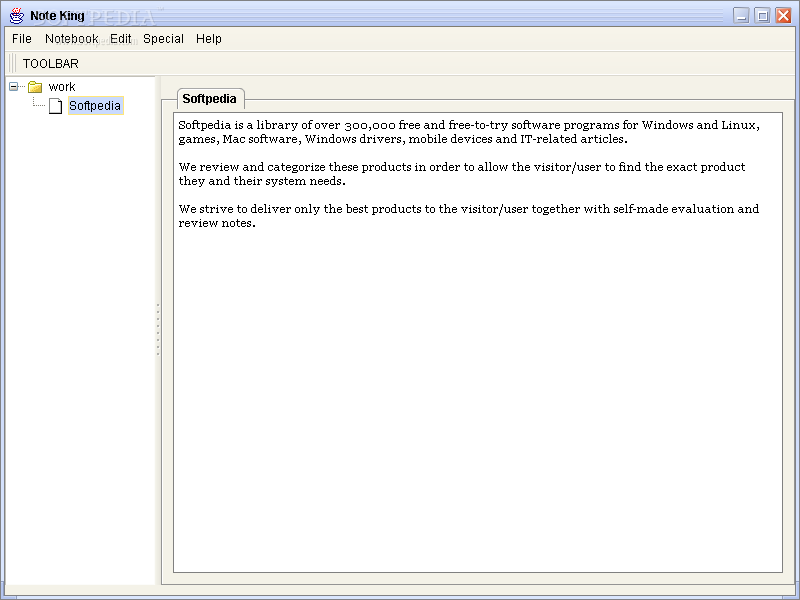Click the Softpedia note page icon
Image resolution: width=800 pixels, height=600 pixels.
click(x=56, y=106)
